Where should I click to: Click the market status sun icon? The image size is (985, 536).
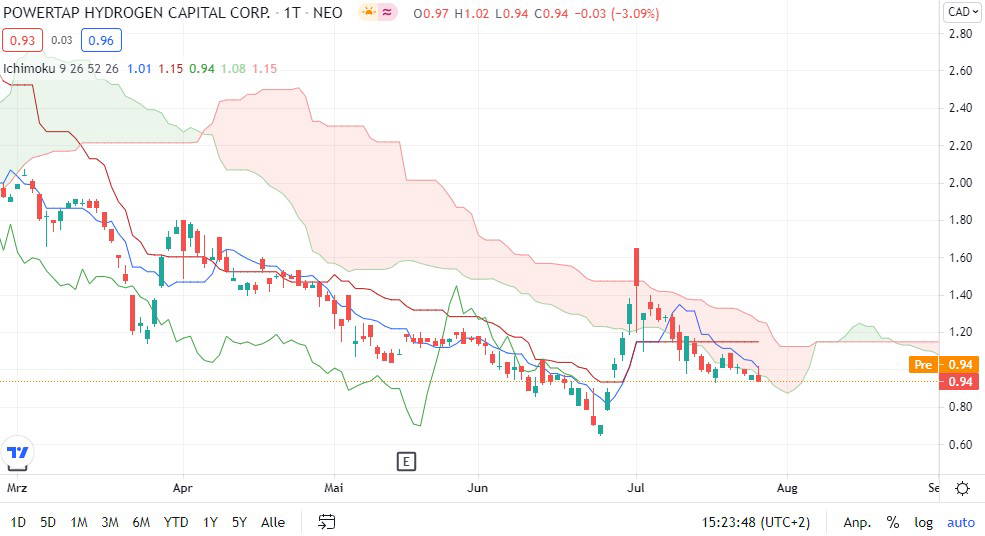[368, 12]
